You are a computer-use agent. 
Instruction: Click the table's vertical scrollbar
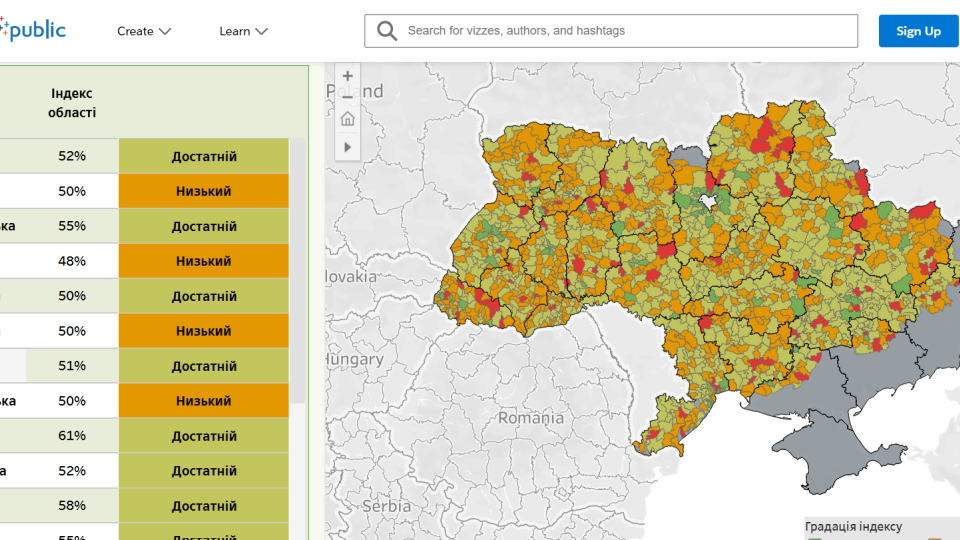297,270
